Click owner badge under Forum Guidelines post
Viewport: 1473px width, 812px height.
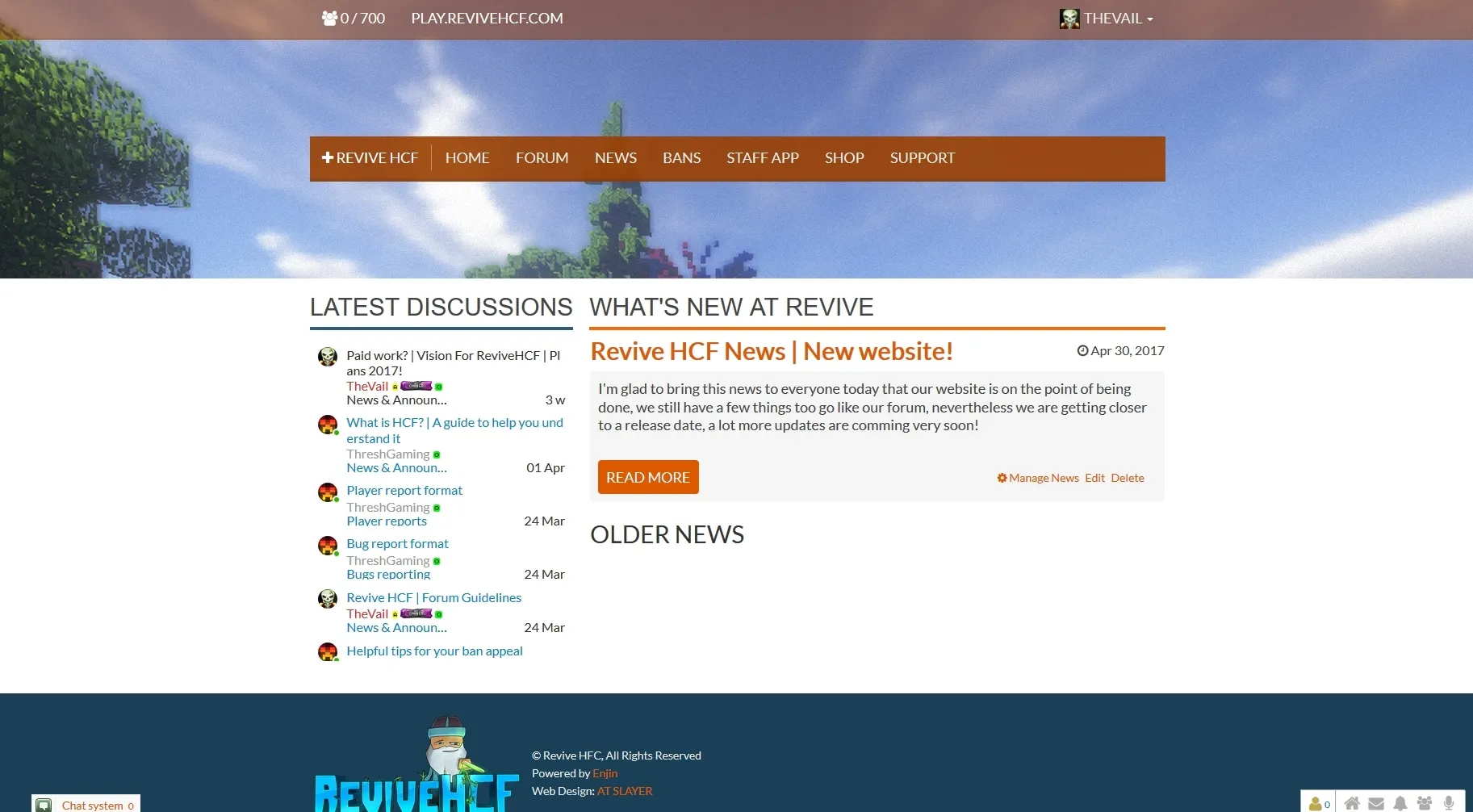(416, 614)
